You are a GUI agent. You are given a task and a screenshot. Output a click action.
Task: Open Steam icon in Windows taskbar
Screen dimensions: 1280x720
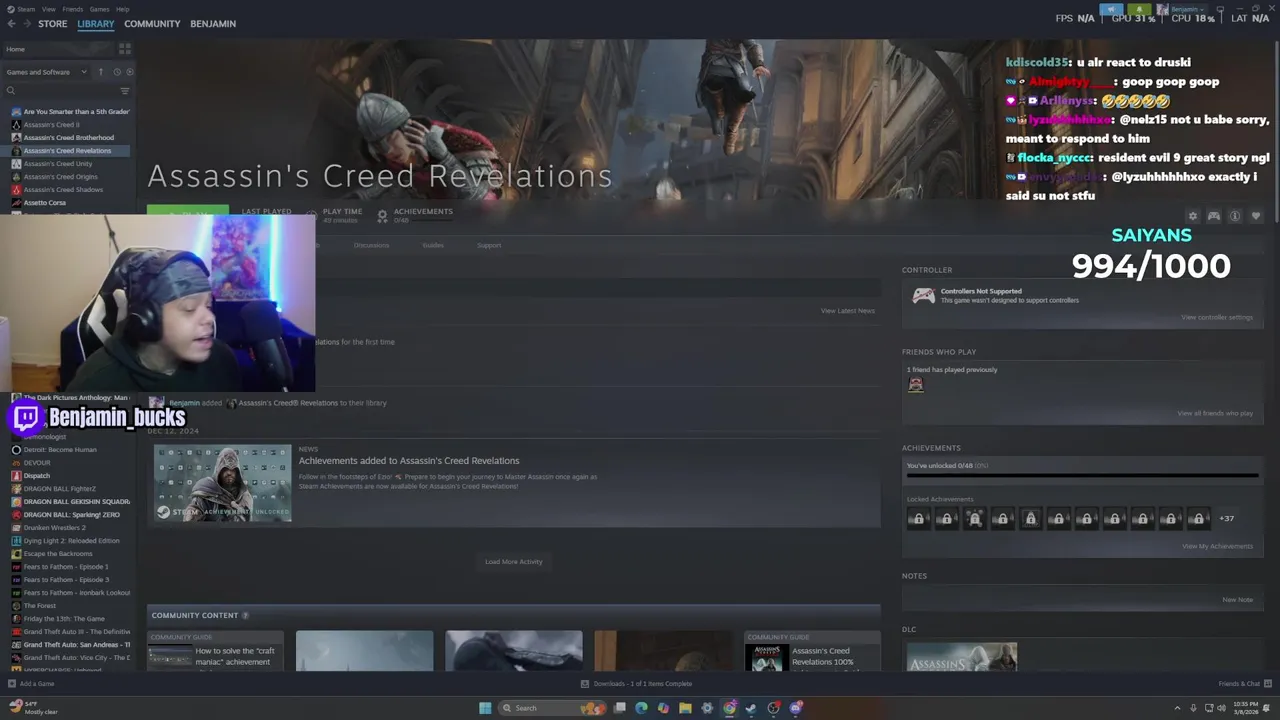click(x=751, y=708)
